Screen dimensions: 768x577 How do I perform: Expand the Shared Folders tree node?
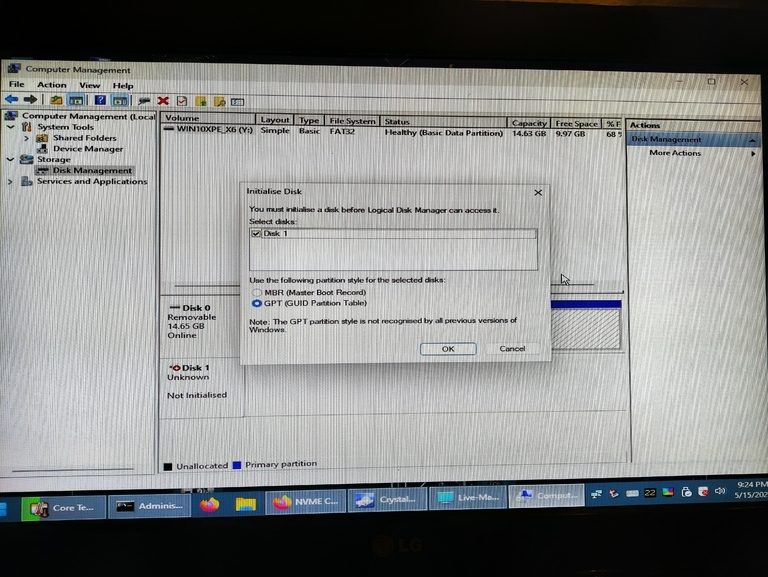point(27,138)
